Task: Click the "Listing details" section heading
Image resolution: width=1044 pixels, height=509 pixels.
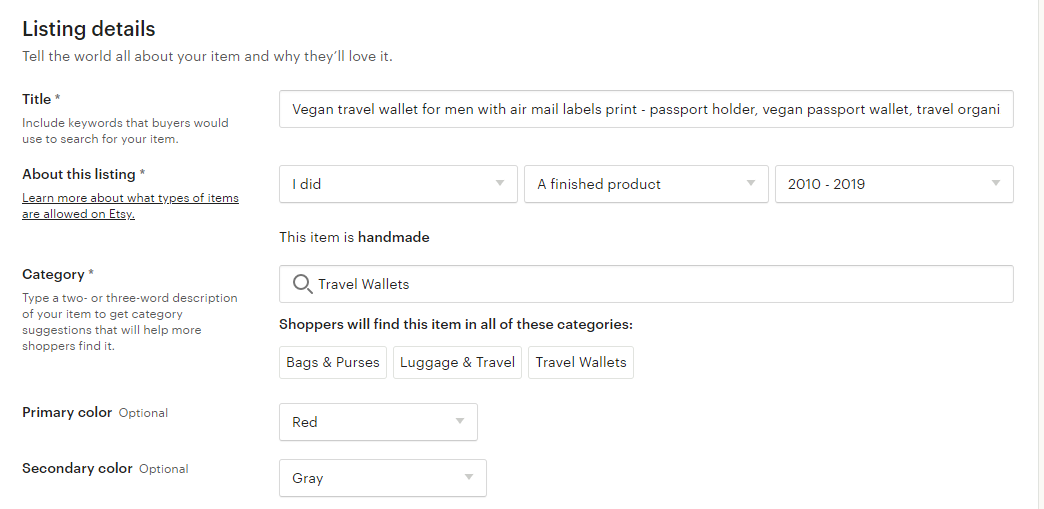Action: (89, 29)
